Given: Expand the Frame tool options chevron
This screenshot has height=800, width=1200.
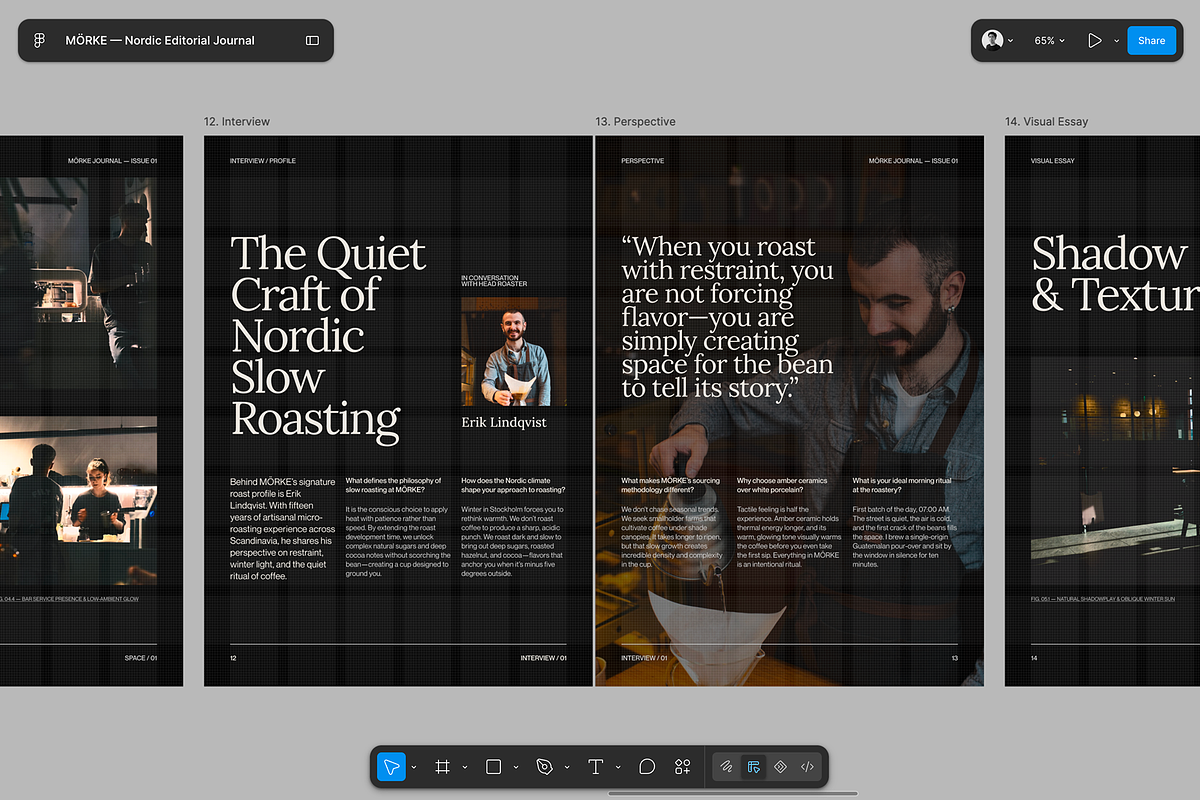Looking at the screenshot, I should [x=464, y=767].
